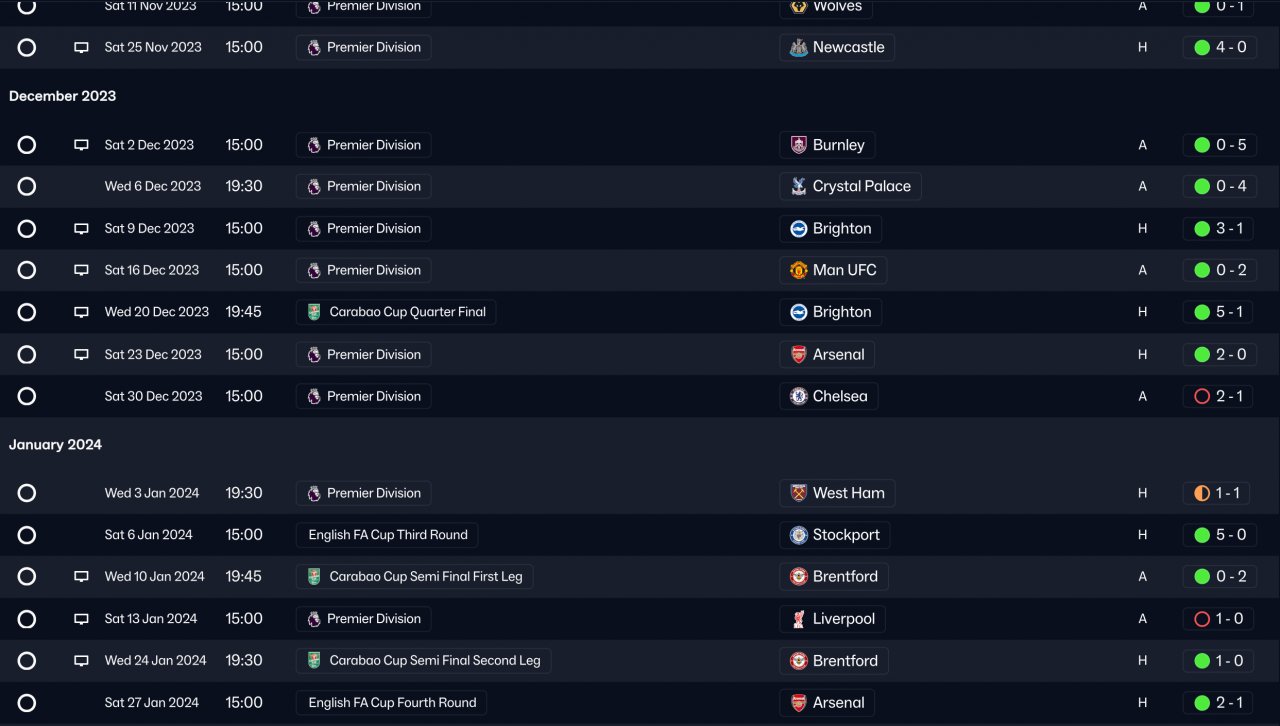Open Carabao Cup Semi Final Second Leg
The width and height of the screenshot is (1280, 726).
424,661
